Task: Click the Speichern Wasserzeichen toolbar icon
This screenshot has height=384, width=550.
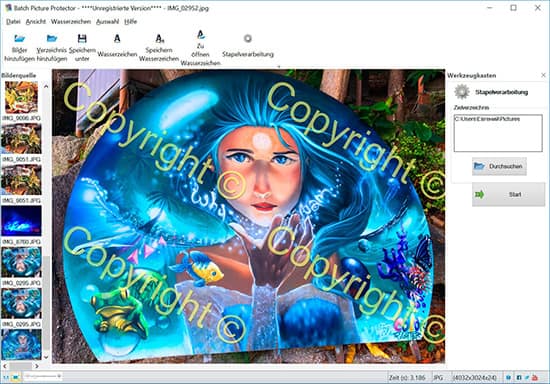Action: pos(159,38)
